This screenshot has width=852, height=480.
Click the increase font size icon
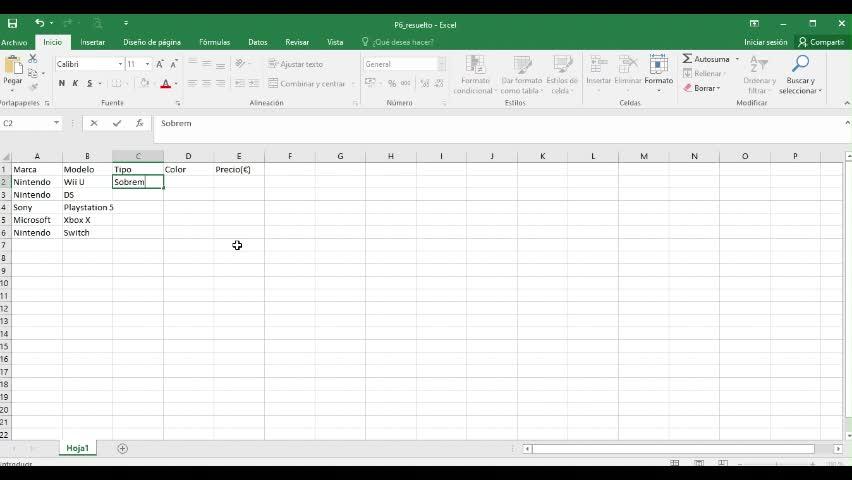coord(160,64)
